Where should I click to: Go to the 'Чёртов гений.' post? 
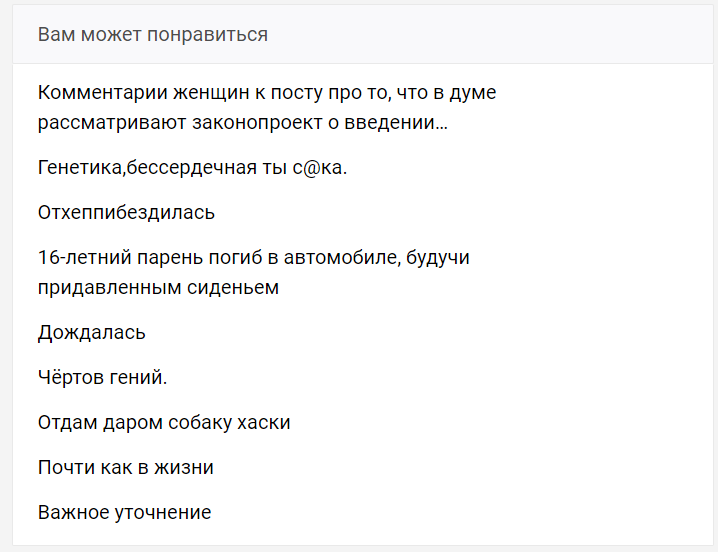click(x=102, y=378)
